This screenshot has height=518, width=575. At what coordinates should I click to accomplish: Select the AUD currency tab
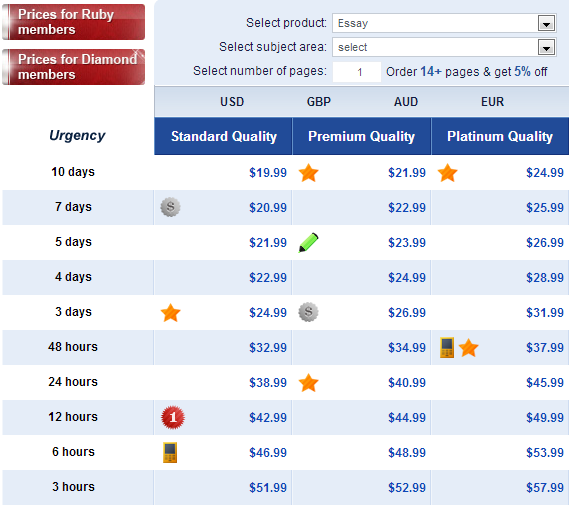[x=406, y=102]
